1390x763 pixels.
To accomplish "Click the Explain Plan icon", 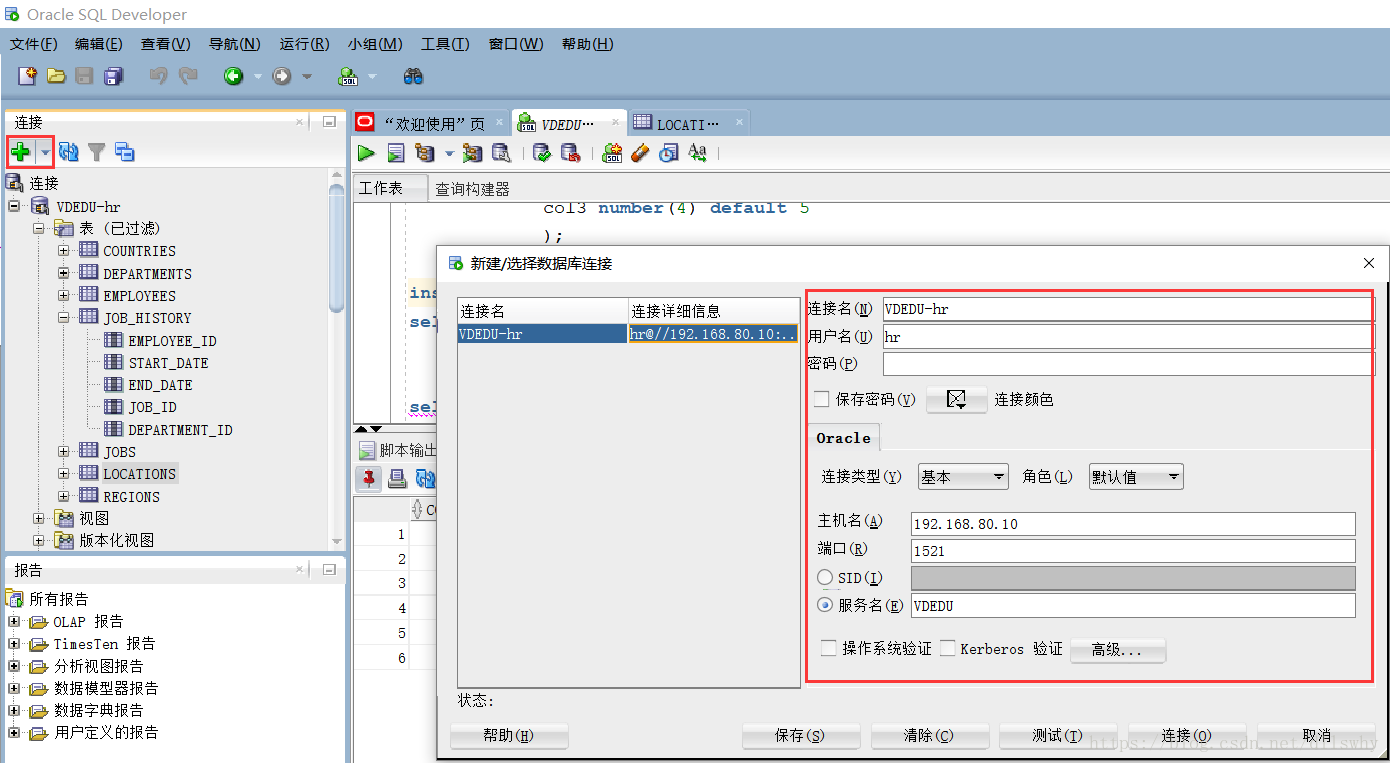I will point(425,153).
